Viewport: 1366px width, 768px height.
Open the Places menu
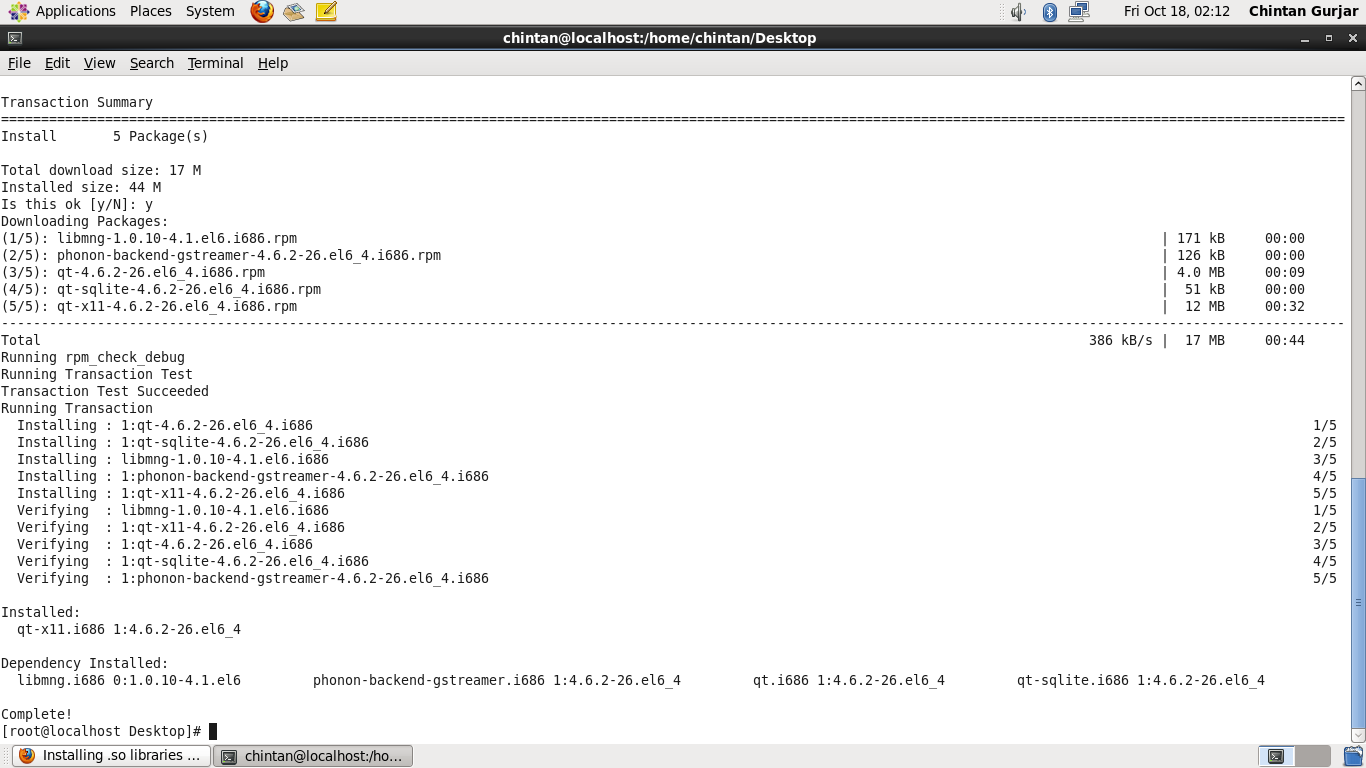pos(150,11)
